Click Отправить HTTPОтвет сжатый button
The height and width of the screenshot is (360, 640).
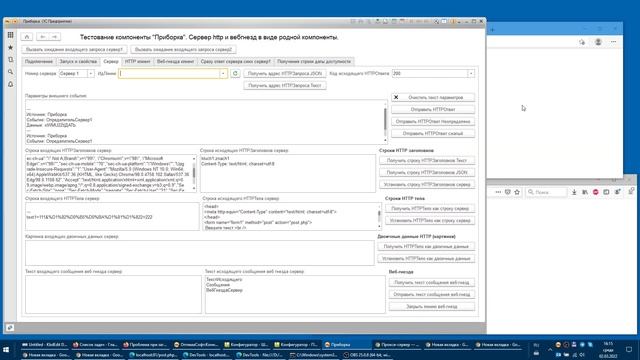point(433,133)
